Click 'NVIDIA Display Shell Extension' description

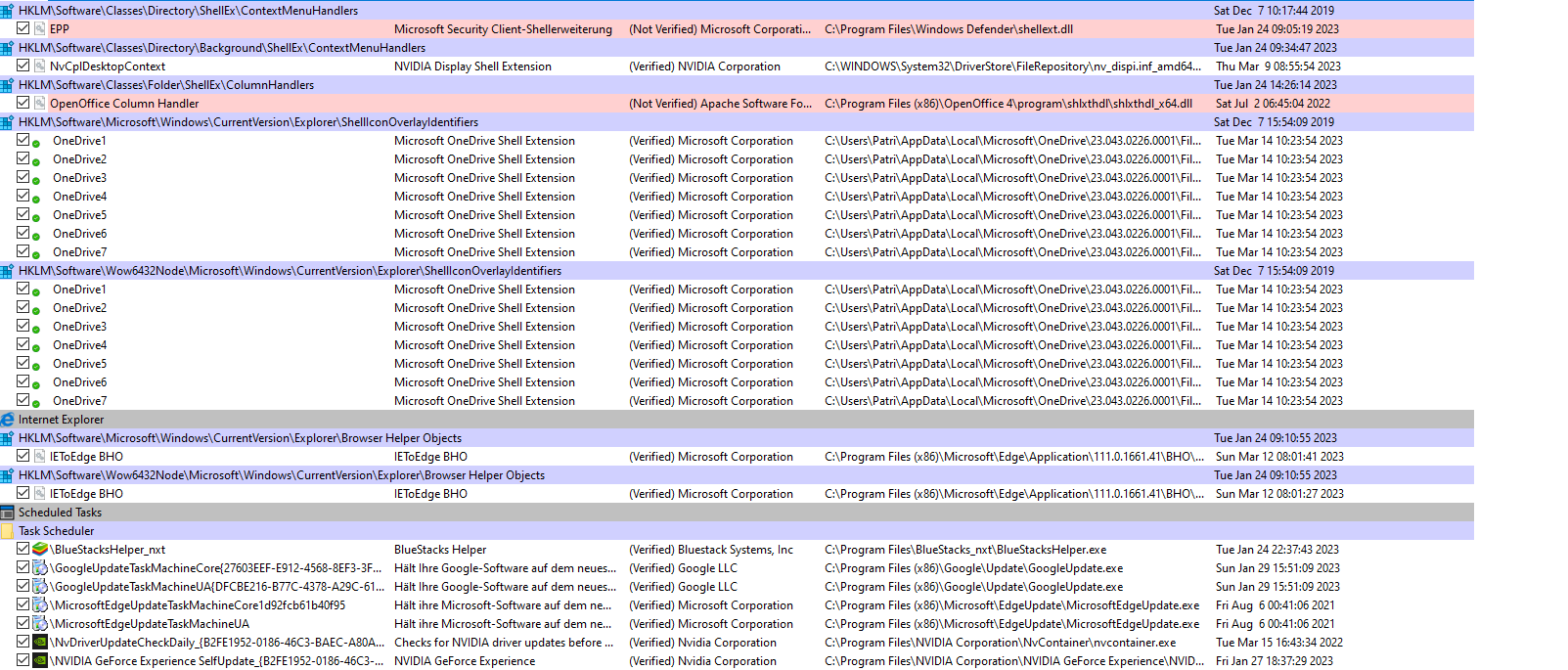click(x=472, y=67)
